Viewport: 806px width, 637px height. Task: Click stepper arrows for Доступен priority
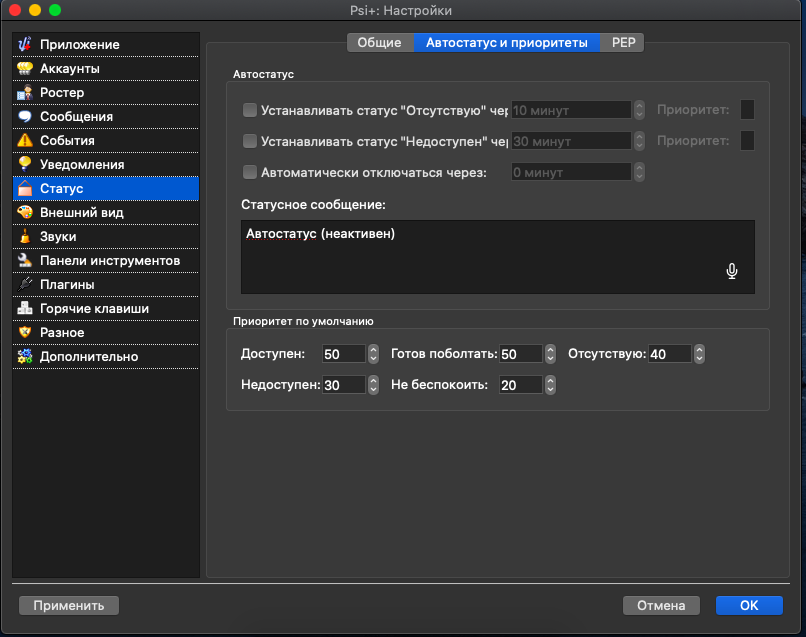[373, 354]
